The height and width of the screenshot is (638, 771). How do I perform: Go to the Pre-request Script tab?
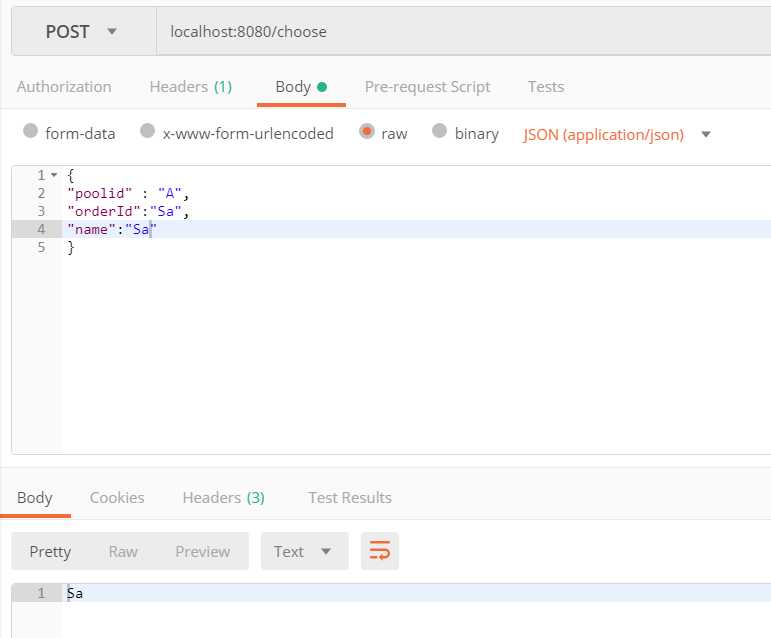427,87
